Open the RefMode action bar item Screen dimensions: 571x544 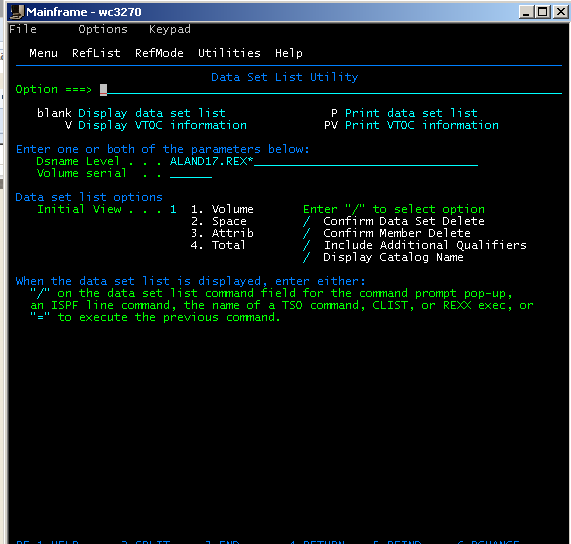159,53
